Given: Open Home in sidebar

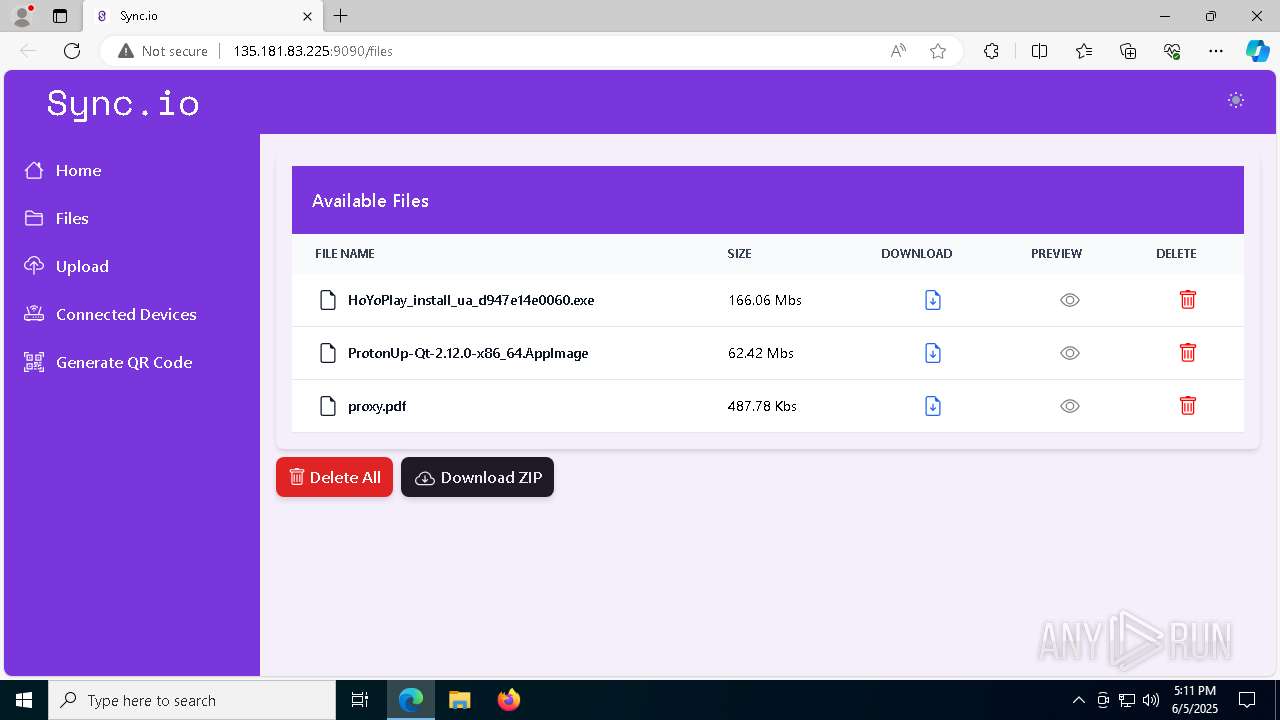Looking at the screenshot, I should click(63, 170).
